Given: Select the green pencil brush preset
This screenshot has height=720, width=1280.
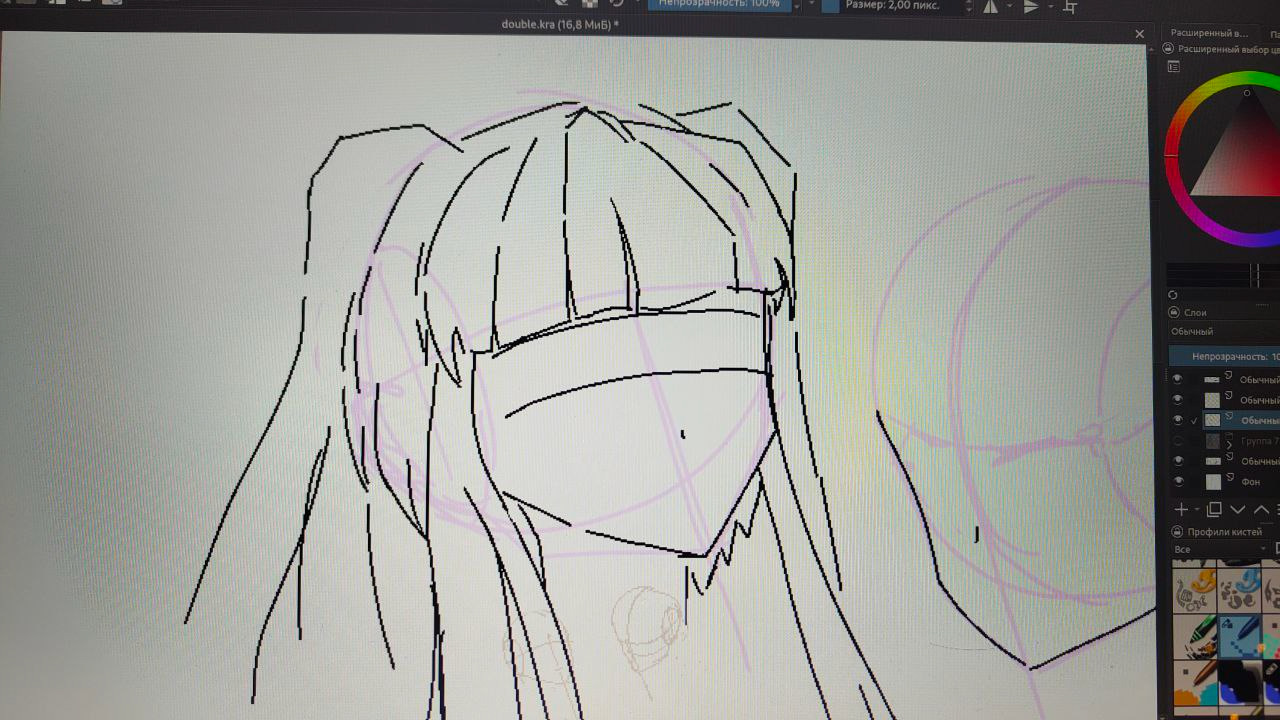Looking at the screenshot, I should (1195, 636).
